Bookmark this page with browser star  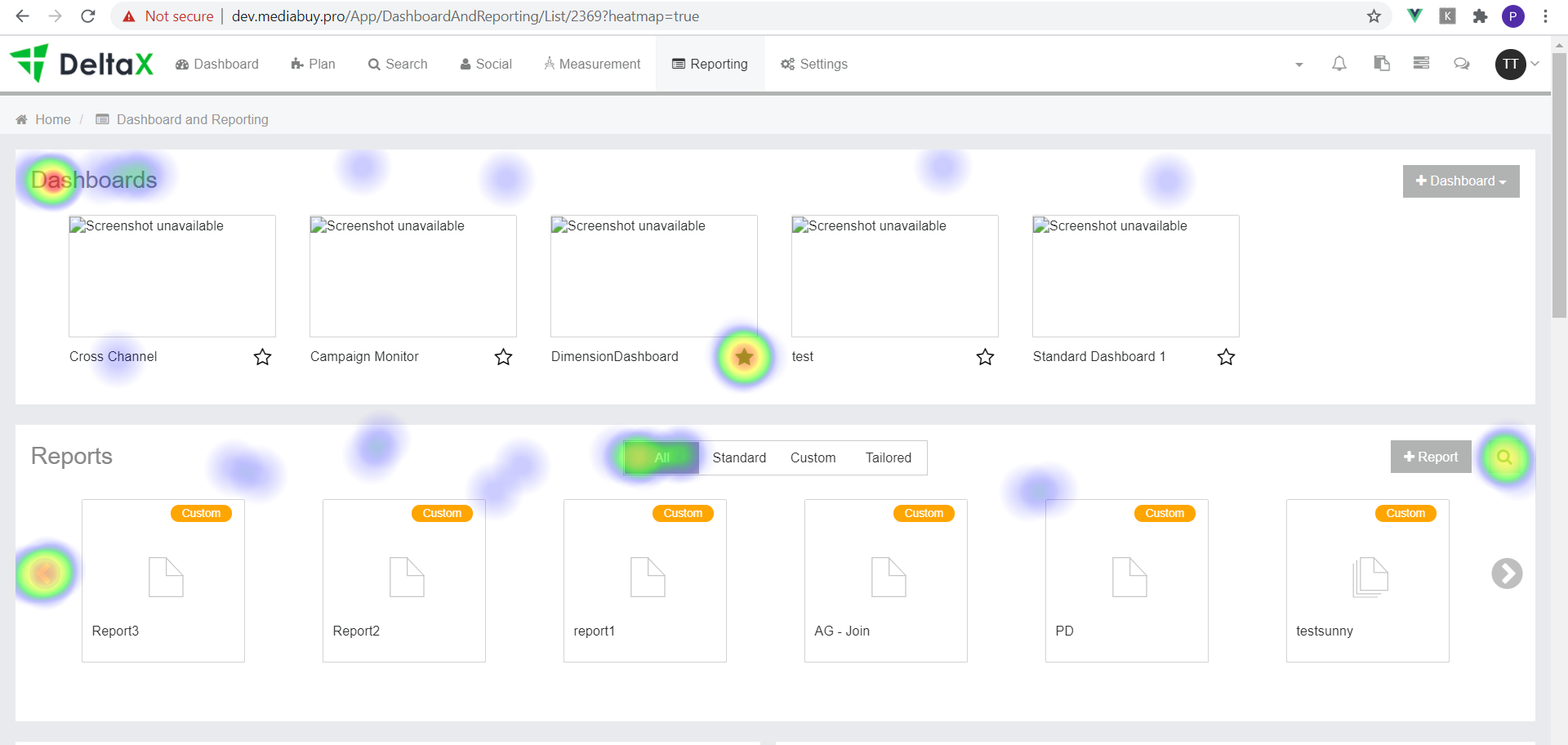coord(1374,16)
